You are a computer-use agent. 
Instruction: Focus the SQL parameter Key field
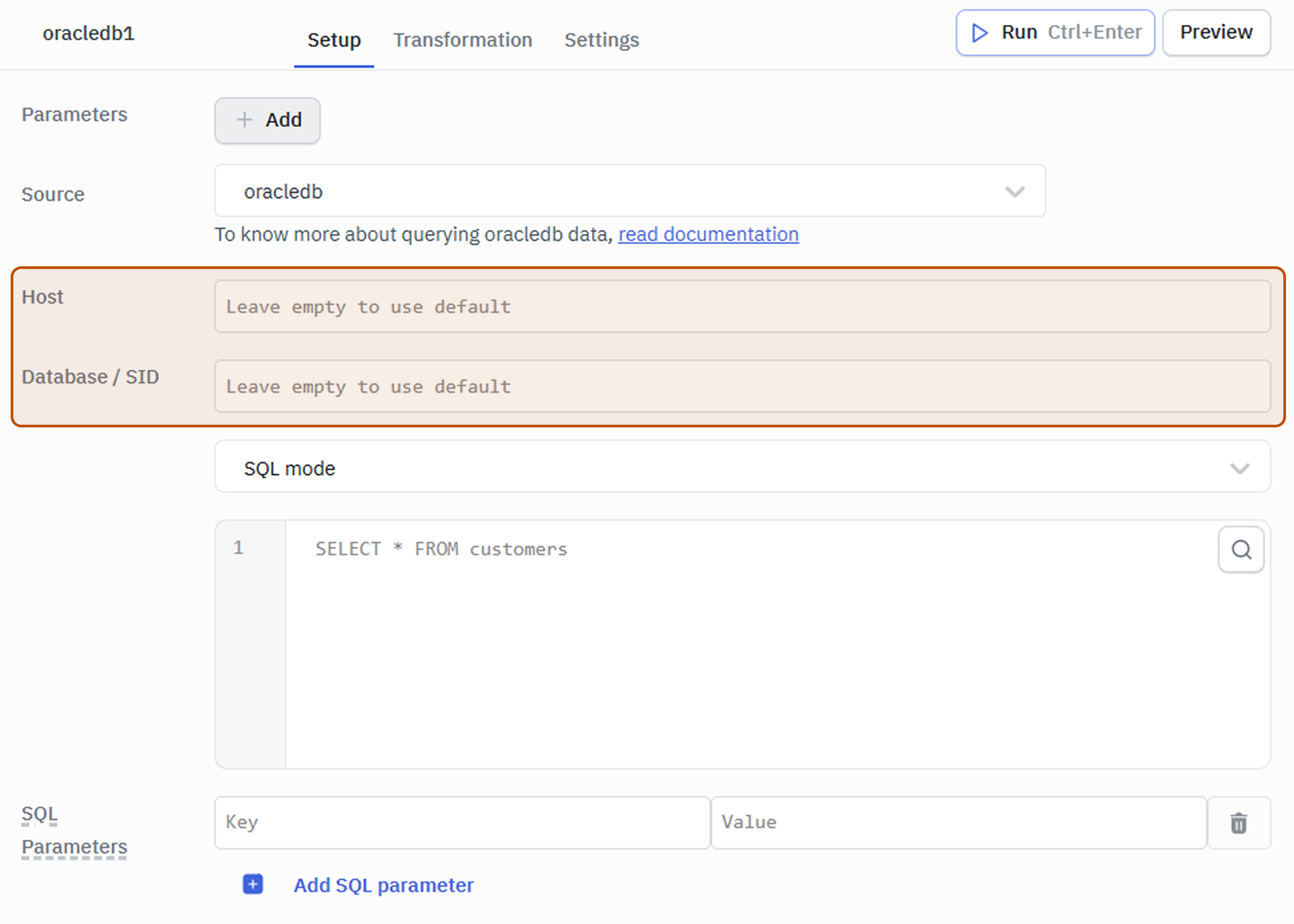pyautogui.click(x=462, y=823)
